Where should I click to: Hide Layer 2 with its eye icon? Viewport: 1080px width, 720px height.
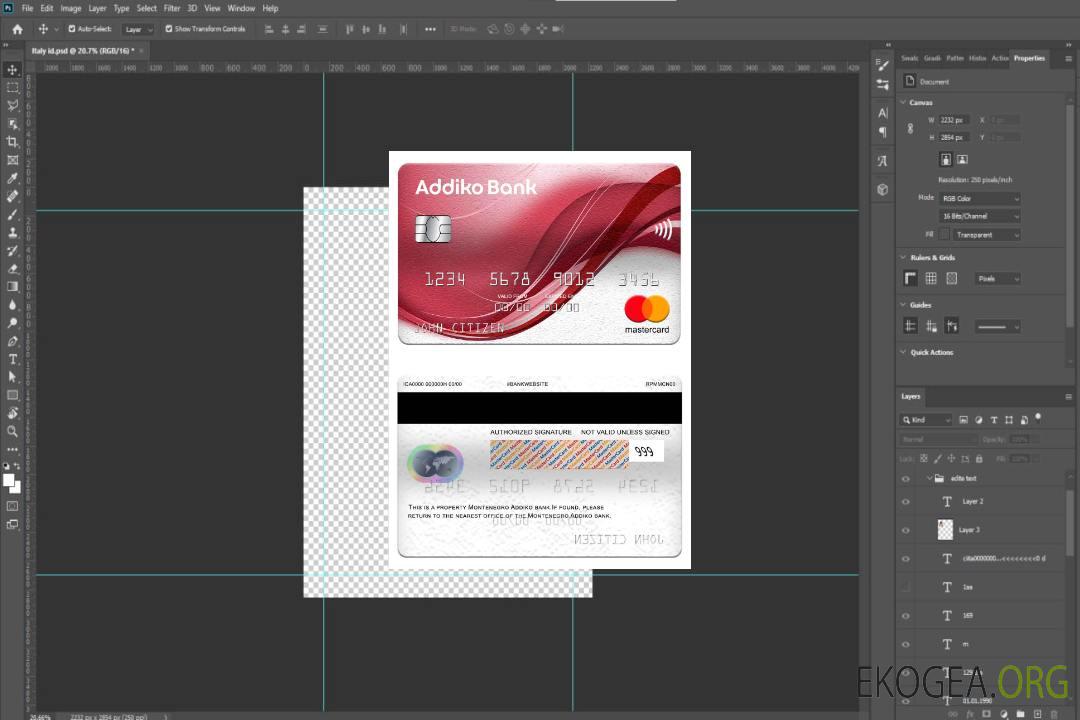click(906, 502)
